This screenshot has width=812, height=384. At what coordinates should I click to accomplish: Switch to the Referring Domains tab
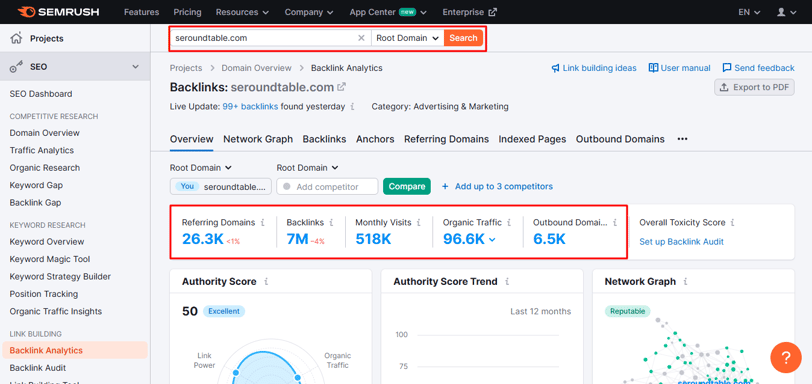[x=446, y=139]
